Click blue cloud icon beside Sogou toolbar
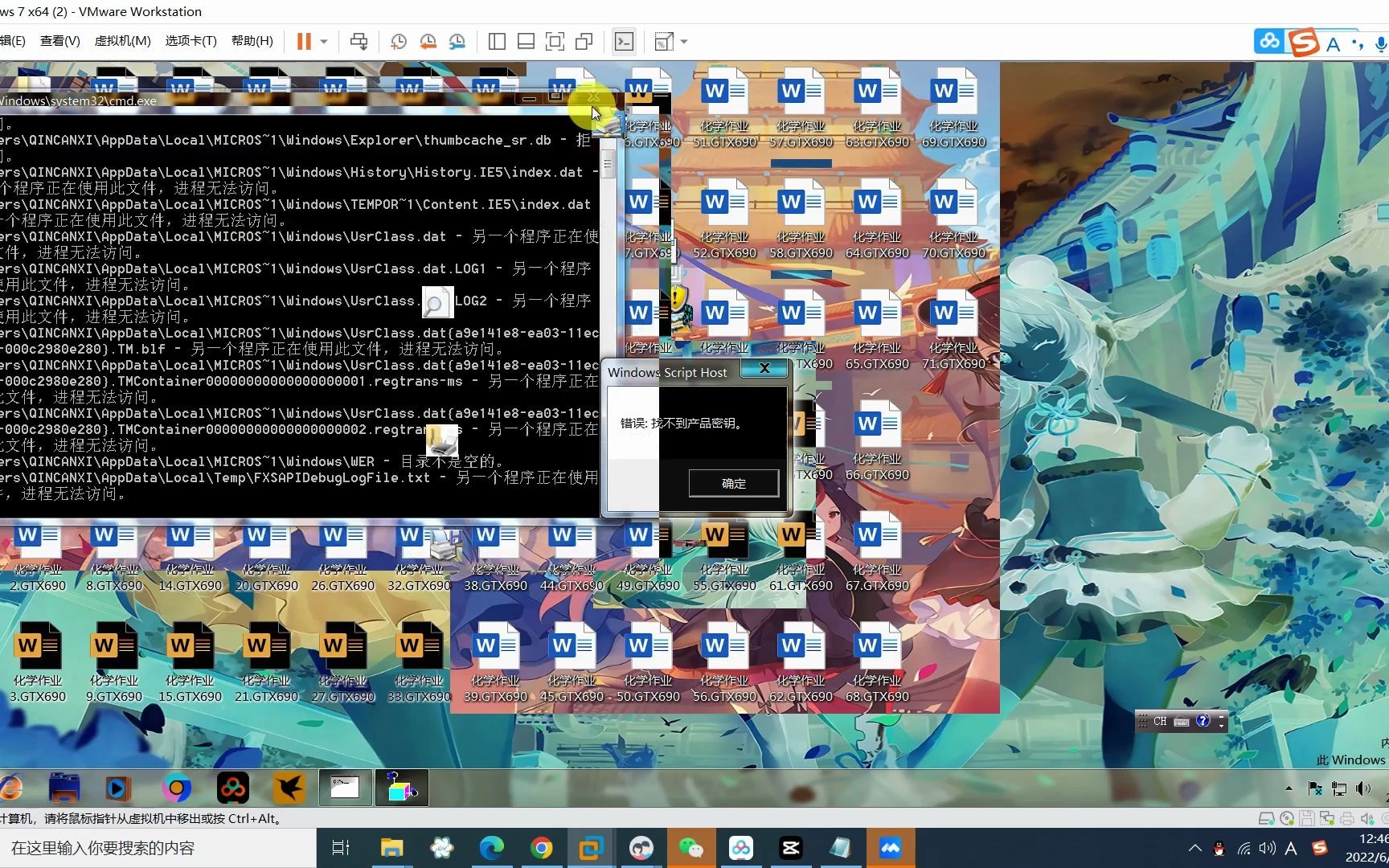This screenshot has height=868, width=1389. 1270,41
